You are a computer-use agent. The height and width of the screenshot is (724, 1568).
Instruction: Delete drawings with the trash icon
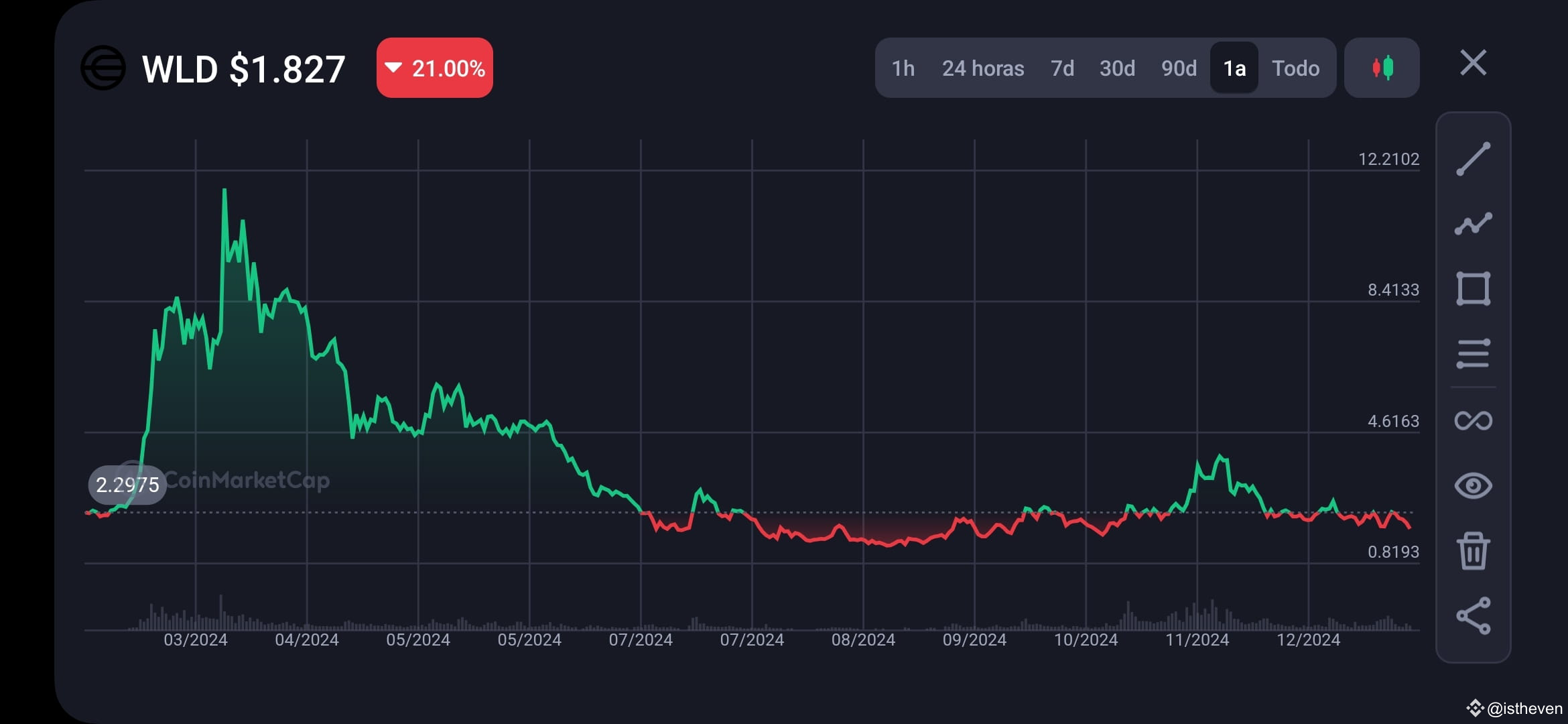click(x=1473, y=551)
